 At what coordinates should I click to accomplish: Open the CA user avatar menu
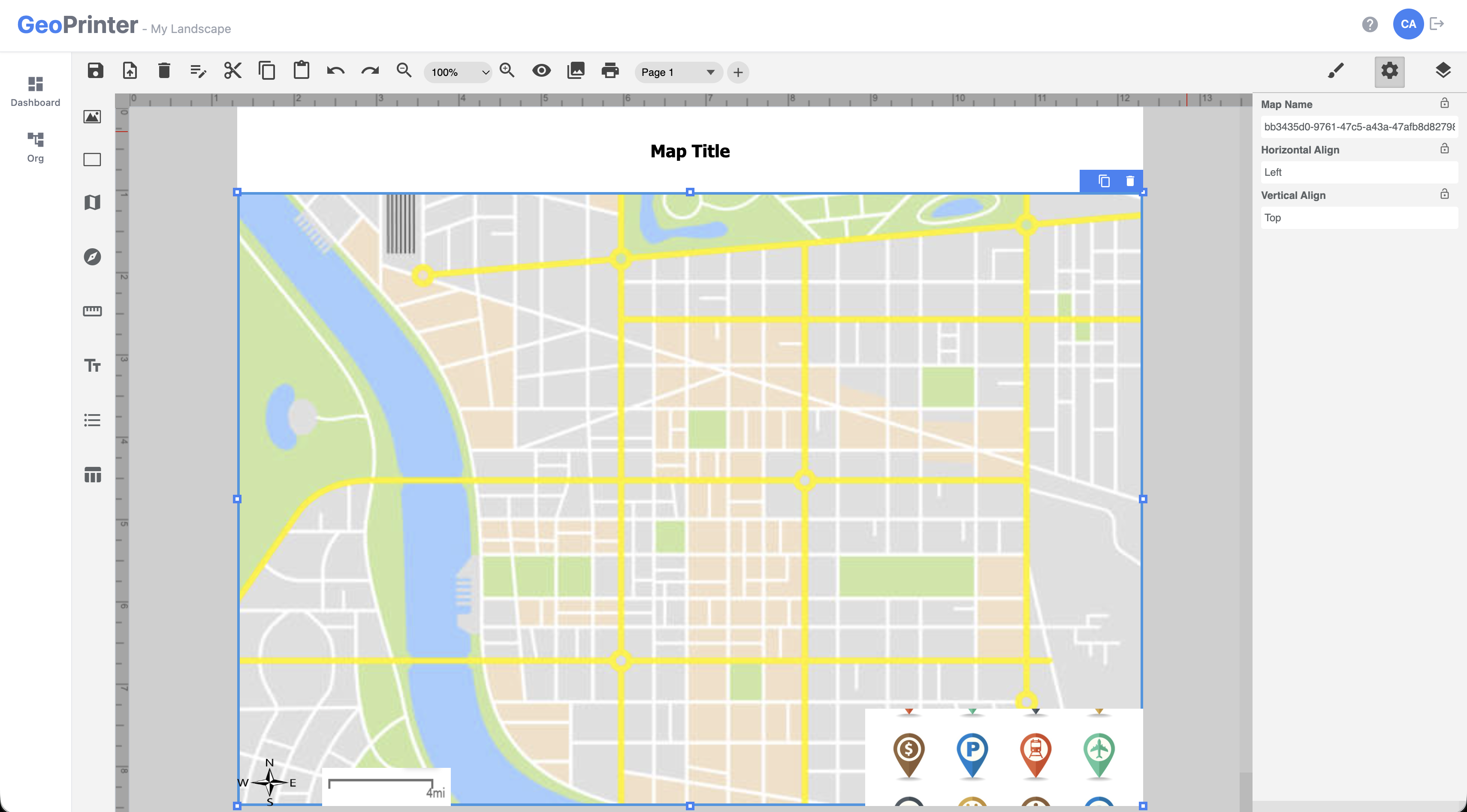click(x=1408, y=24)
